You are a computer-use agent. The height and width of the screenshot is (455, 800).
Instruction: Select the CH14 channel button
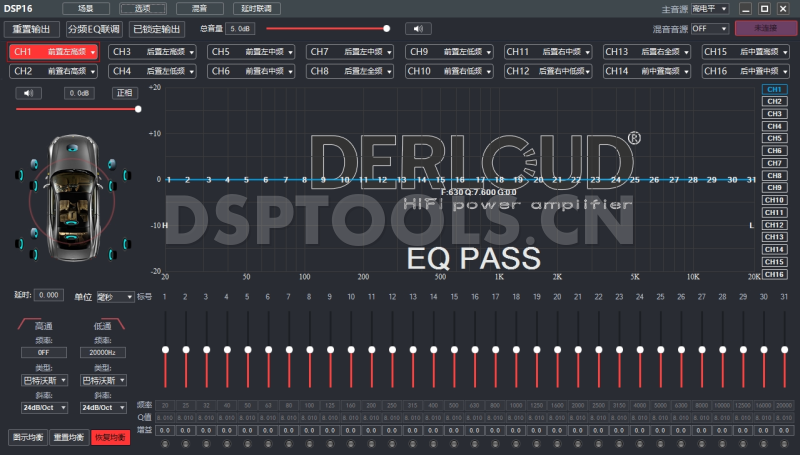click(x=616, y=71)
